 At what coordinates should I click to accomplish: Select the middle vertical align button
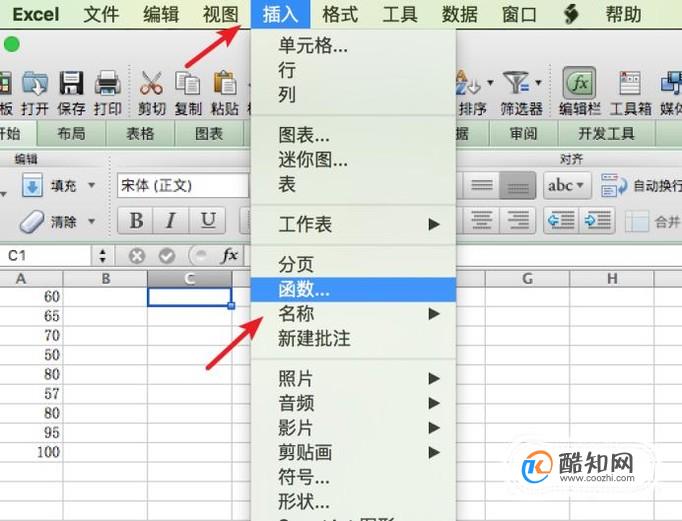coord(481,185)
